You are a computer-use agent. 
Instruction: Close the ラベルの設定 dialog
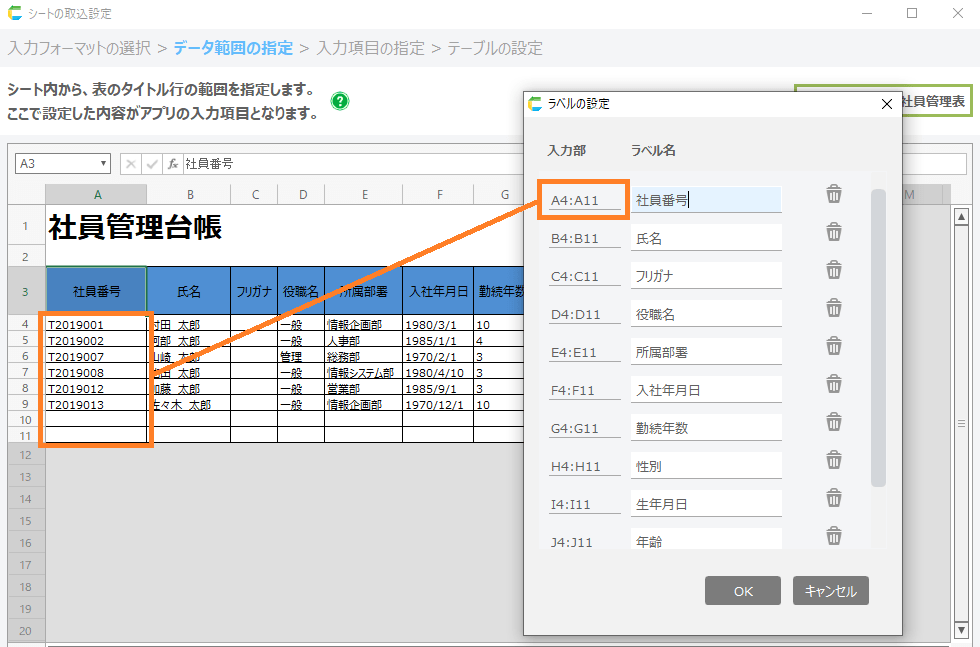tap(886, 104)
